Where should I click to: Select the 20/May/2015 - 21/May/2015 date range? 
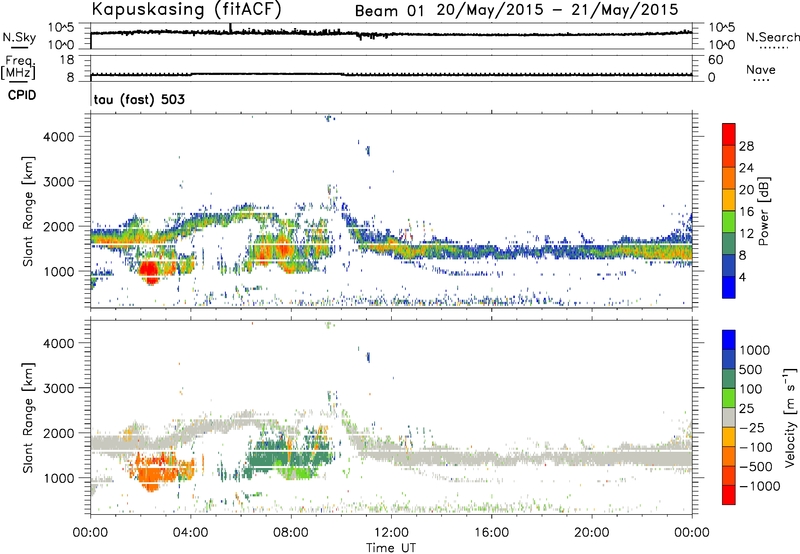click(558, 10)
